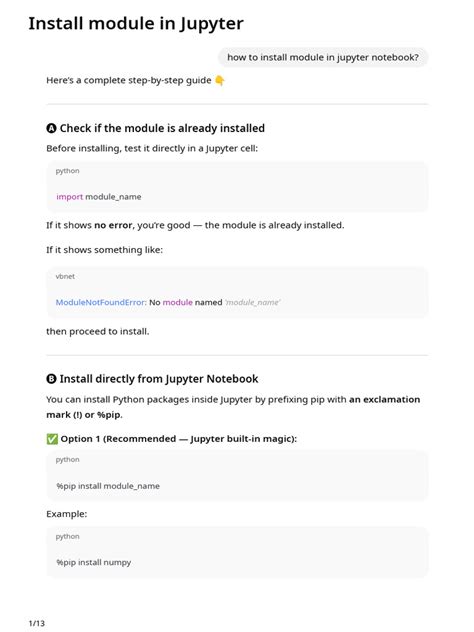Click the circled B section icon
Image resolution: width=474 pixels, height=632 pixels.
coord(51,379)
